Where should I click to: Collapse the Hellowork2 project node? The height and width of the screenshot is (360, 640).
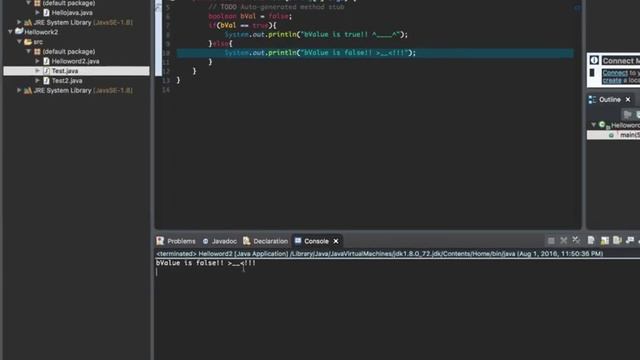click(10, 31)
